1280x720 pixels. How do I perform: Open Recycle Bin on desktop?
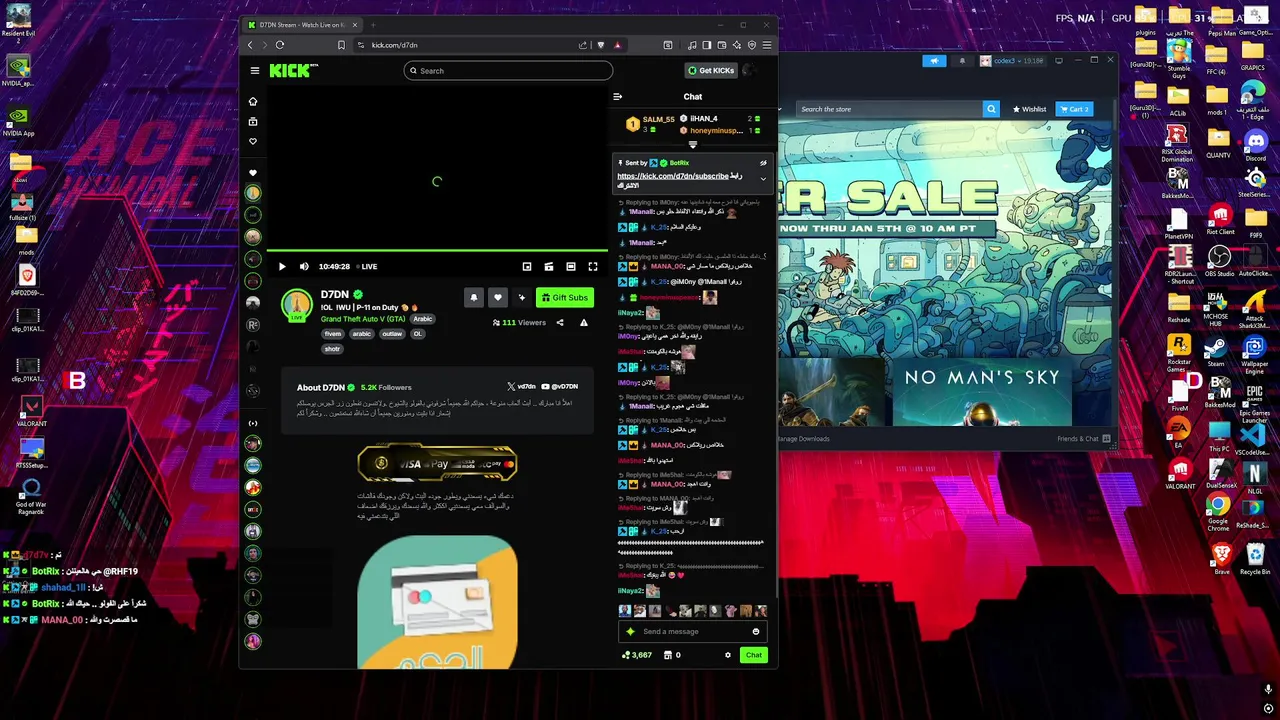tap(1254, 559)
